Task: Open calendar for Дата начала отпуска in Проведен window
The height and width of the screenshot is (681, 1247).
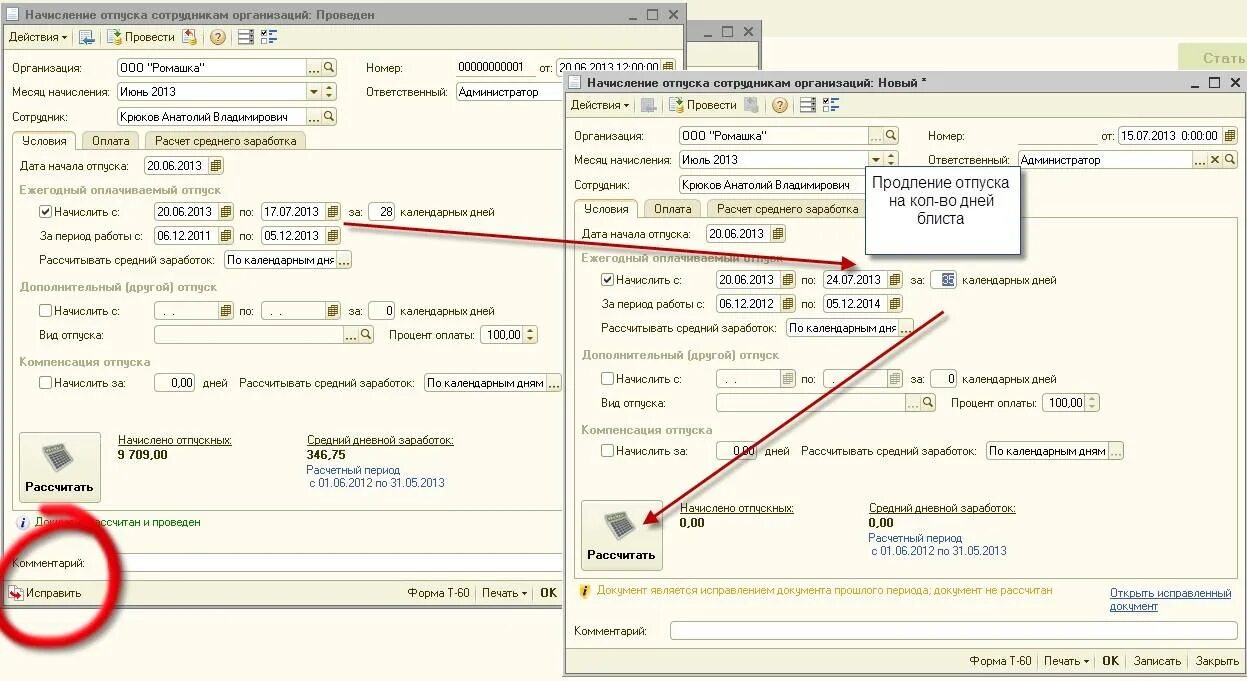Action: [216, 166]
